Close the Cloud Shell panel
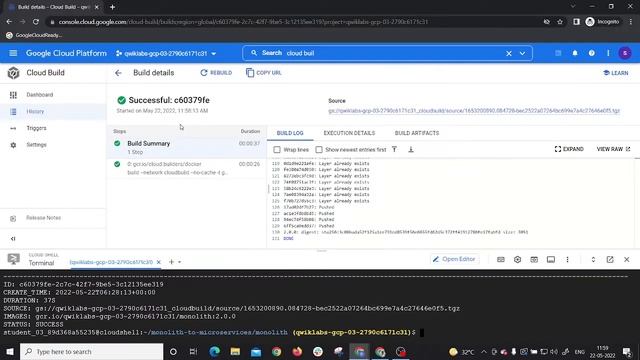This screenshot has width=640, height=360. click(x=627, y=260)
